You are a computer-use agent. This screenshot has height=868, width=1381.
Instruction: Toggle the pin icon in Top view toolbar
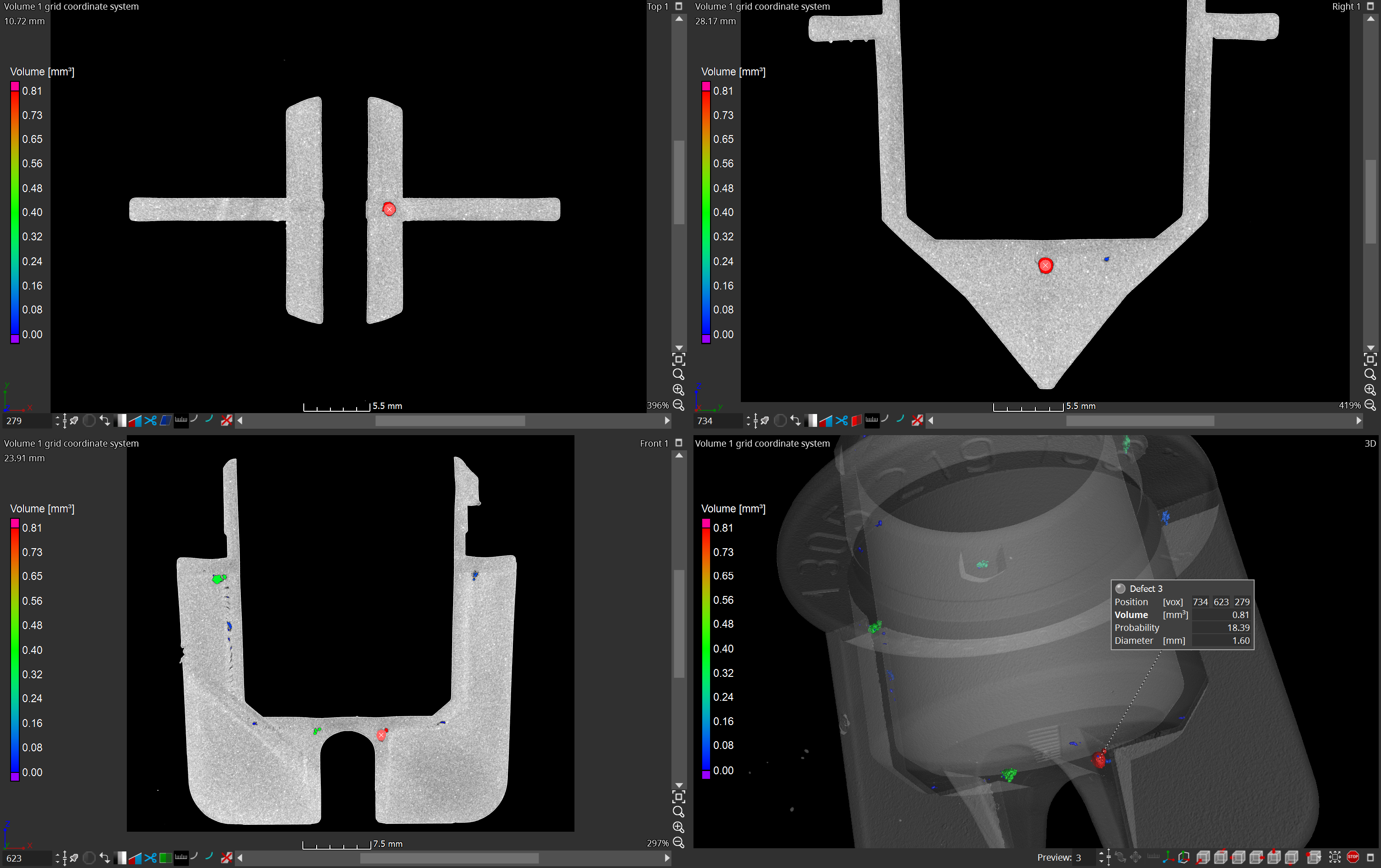(74, 420)
